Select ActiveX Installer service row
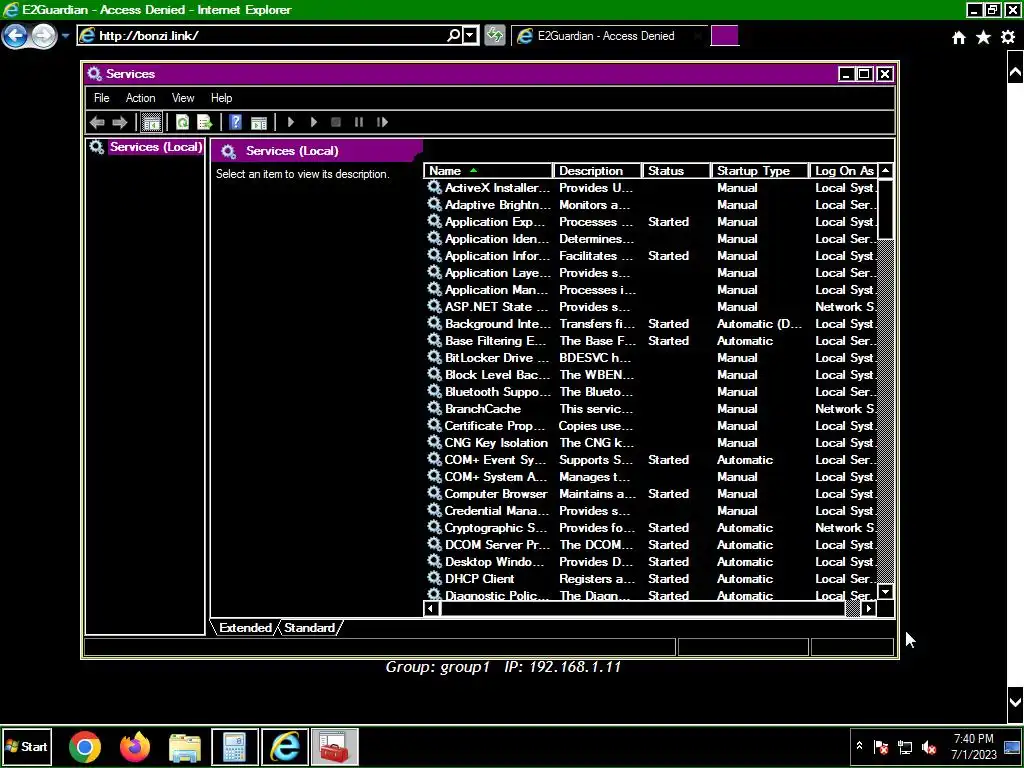Image resolution: width=1024 pixels, height=768 pixels. point(652,187)
